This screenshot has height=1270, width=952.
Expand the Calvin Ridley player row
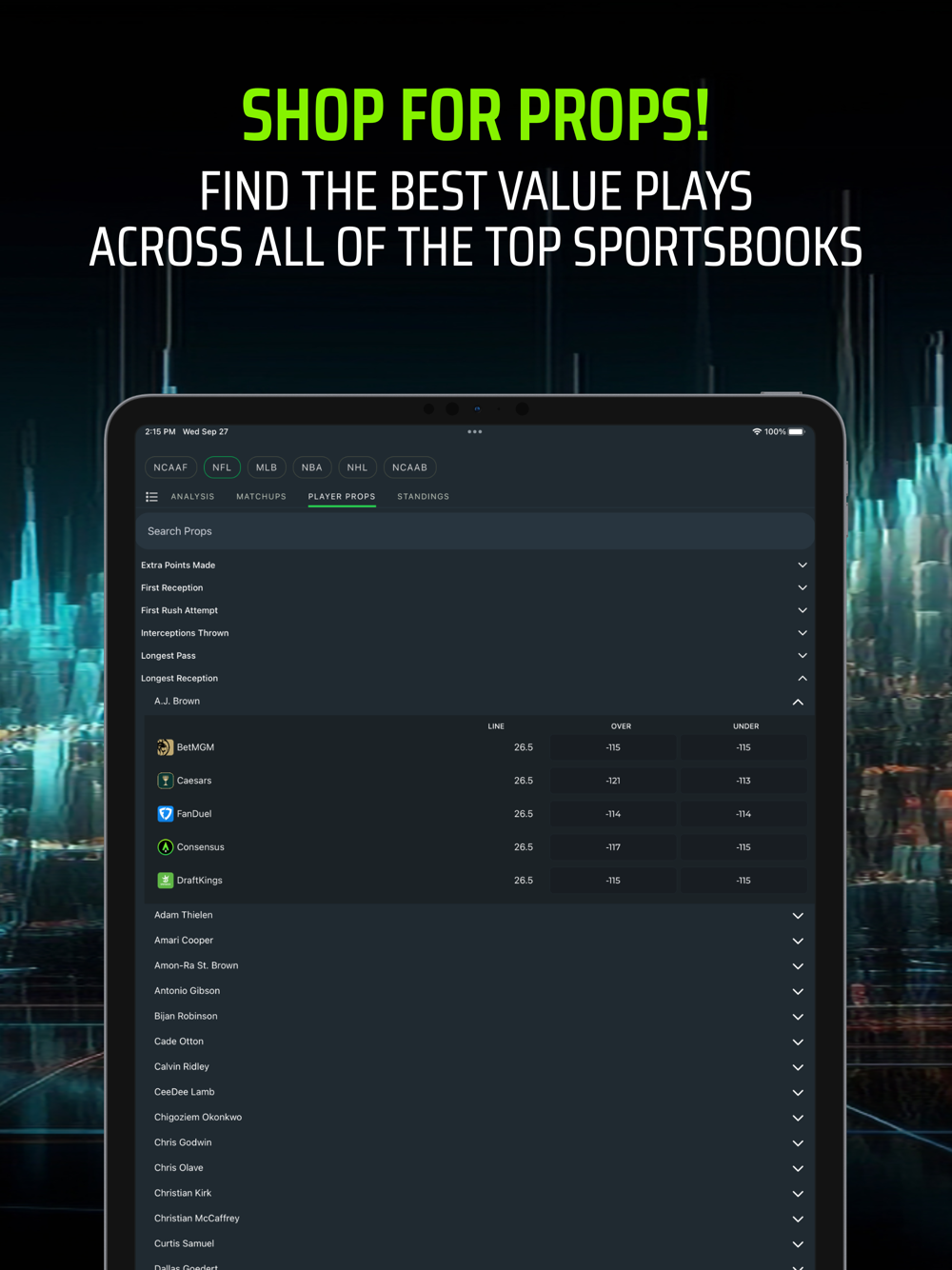coord(480,1067)
